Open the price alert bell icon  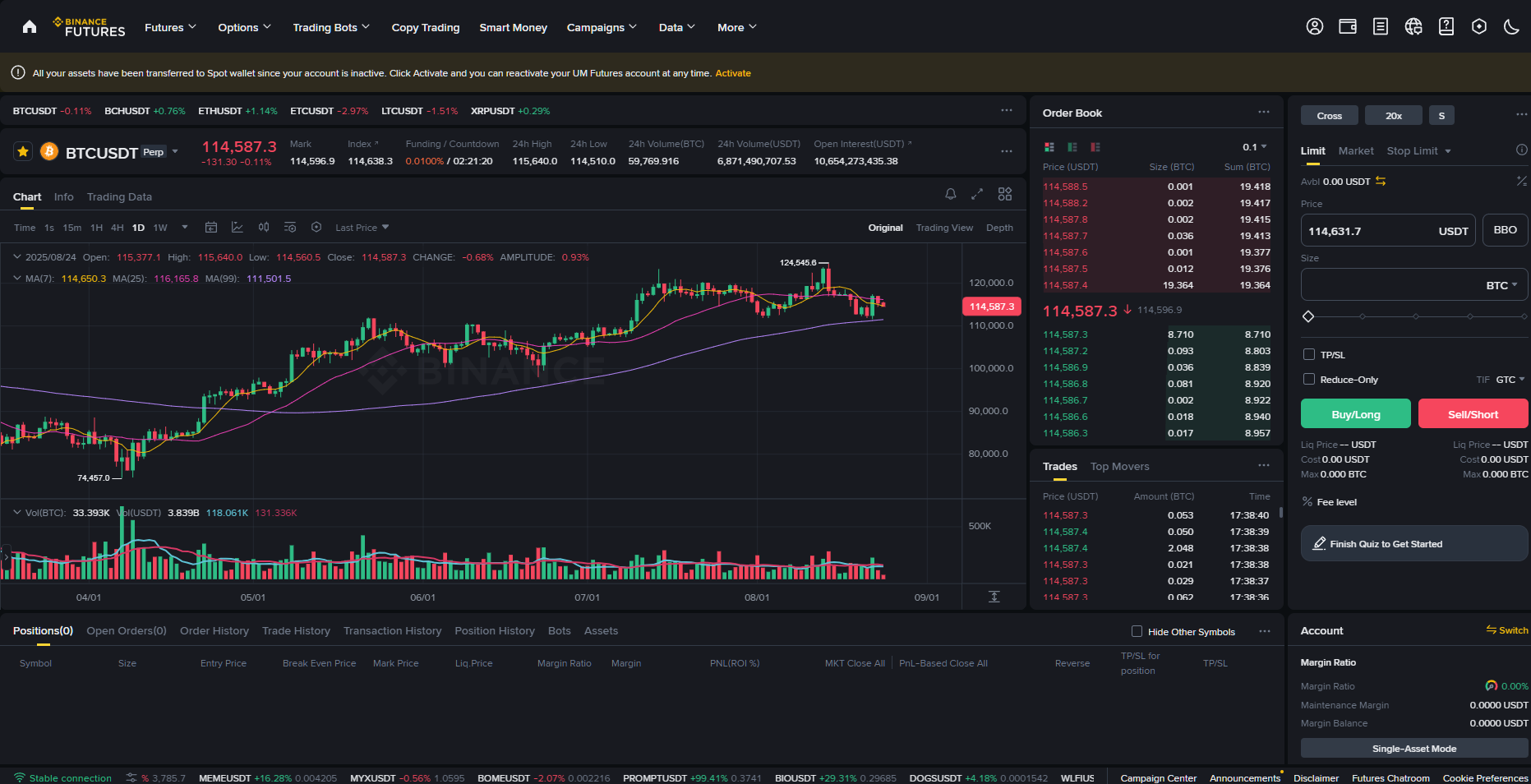(x=951, y=195)
